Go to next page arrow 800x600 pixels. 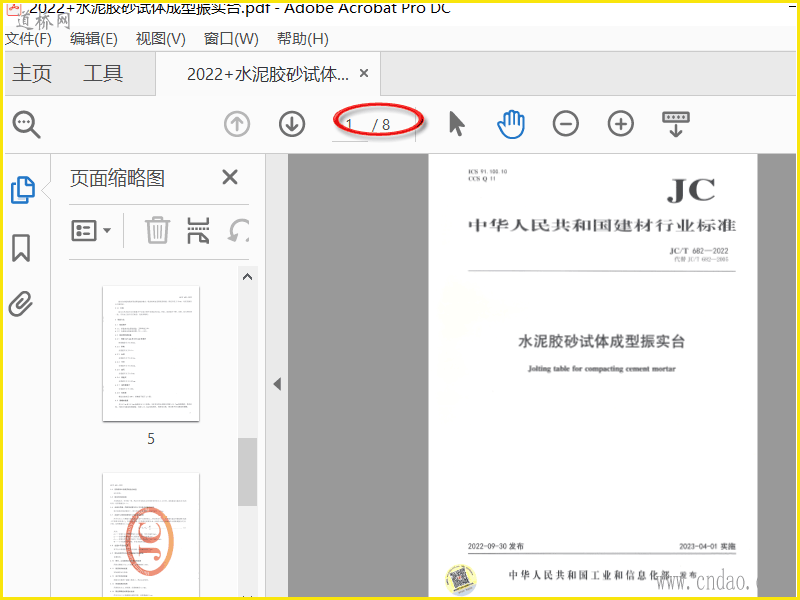pyautogui.click(x=292, y=124)
